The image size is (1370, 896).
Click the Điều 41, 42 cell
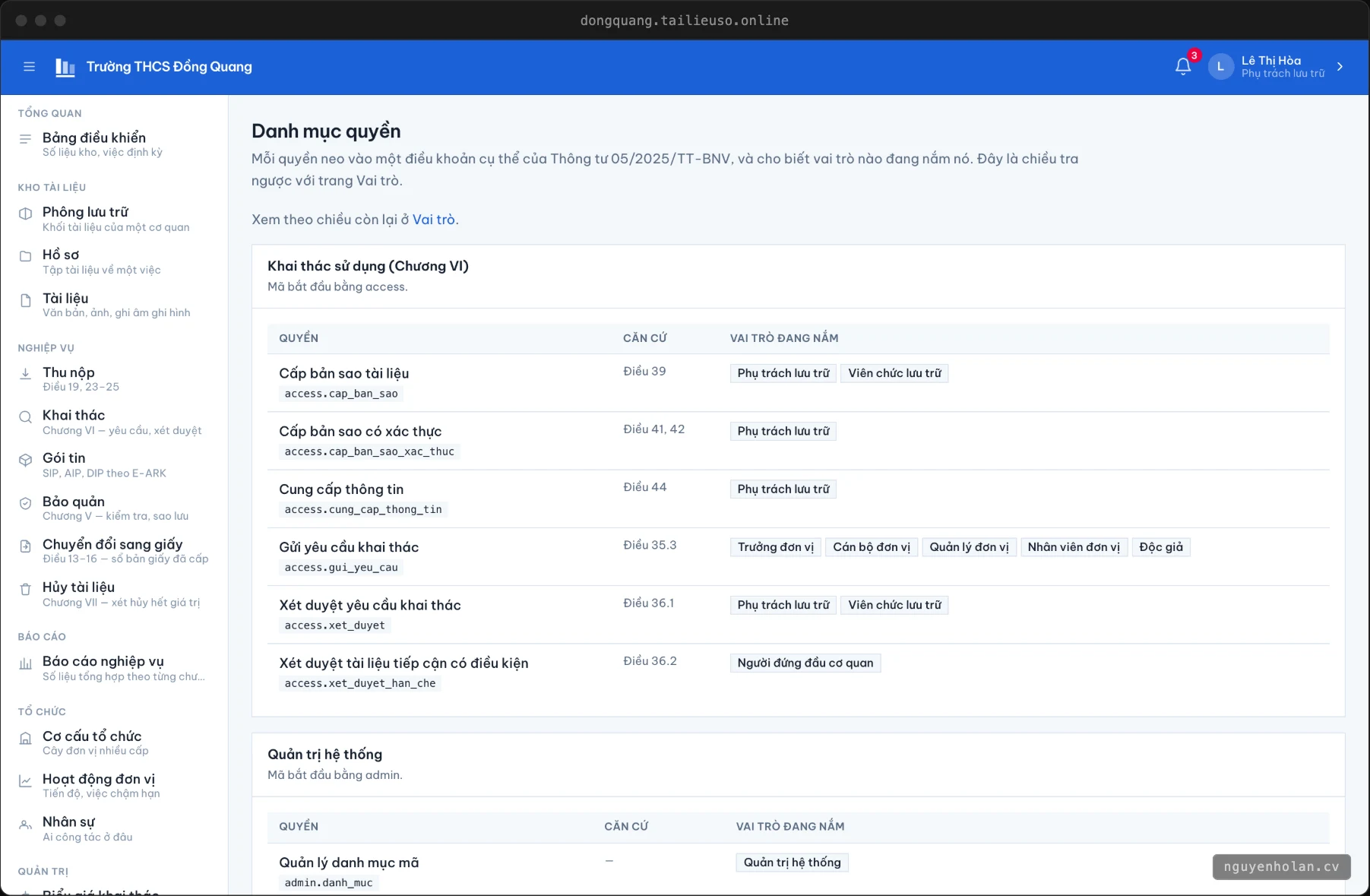pyautogui.click(x=654, y=429)
